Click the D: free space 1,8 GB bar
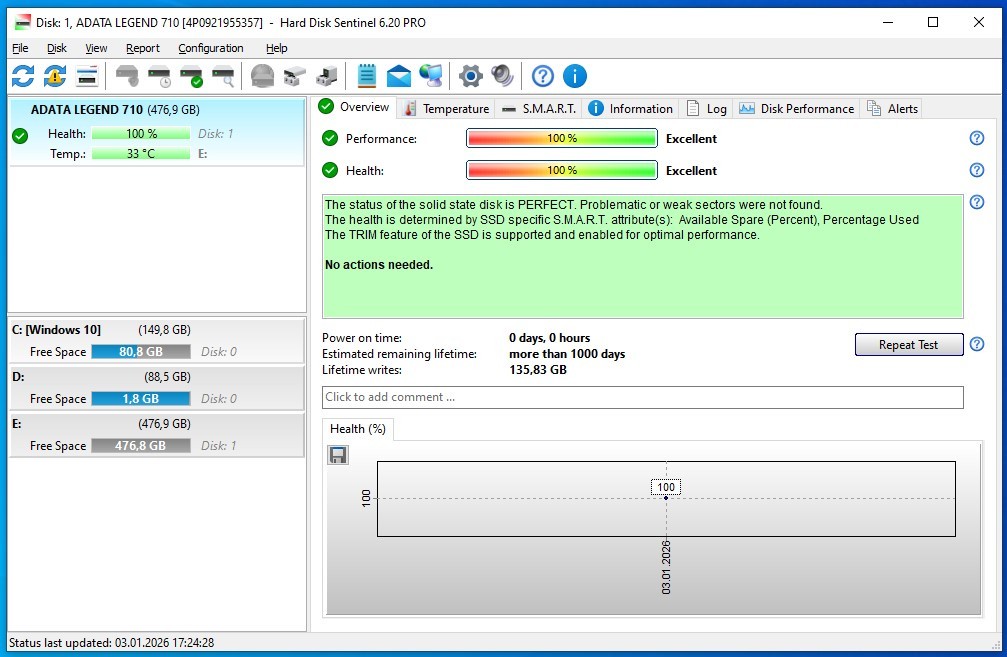Viewport: 1007px width, 657px height. point(141,398)
